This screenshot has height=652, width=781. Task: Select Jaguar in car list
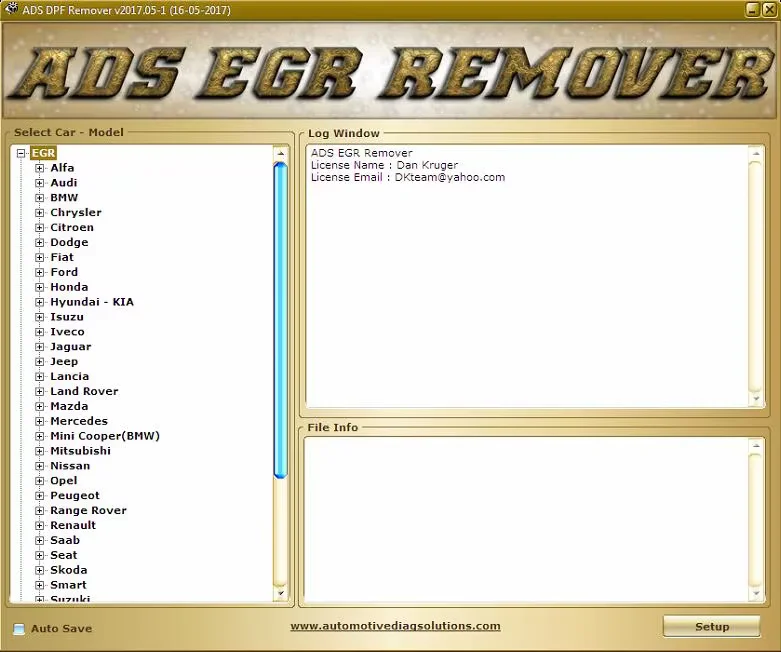[70, 347]
